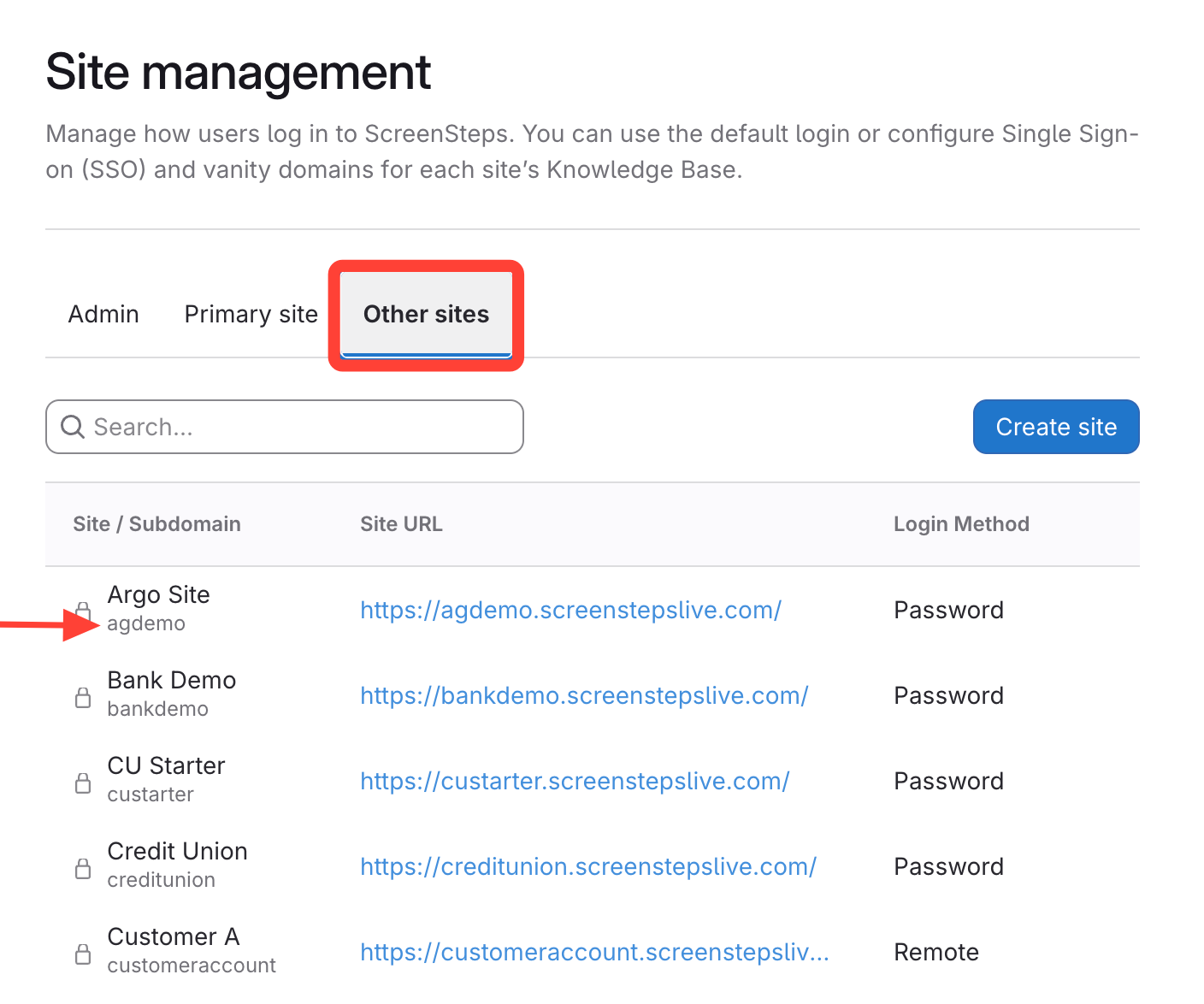Click the magnifier icon in search box

[74, 427]
